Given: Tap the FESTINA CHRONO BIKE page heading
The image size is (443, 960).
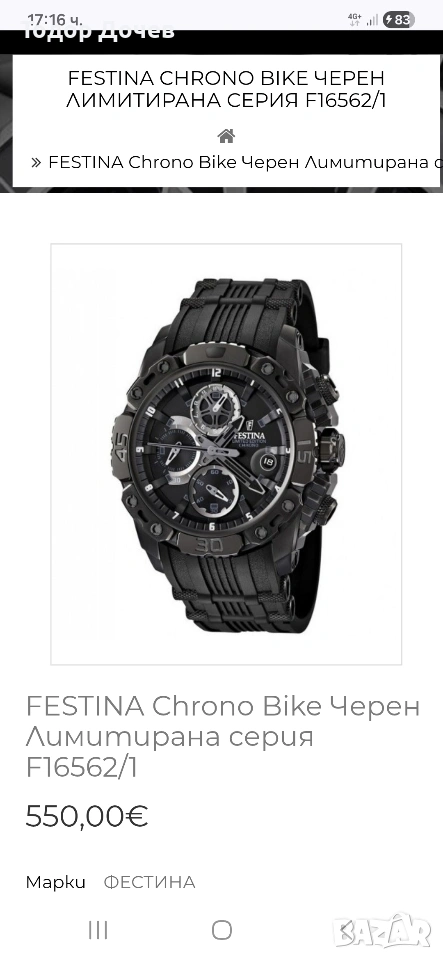Looking at the screenshot, I should [x=226, y=89].
